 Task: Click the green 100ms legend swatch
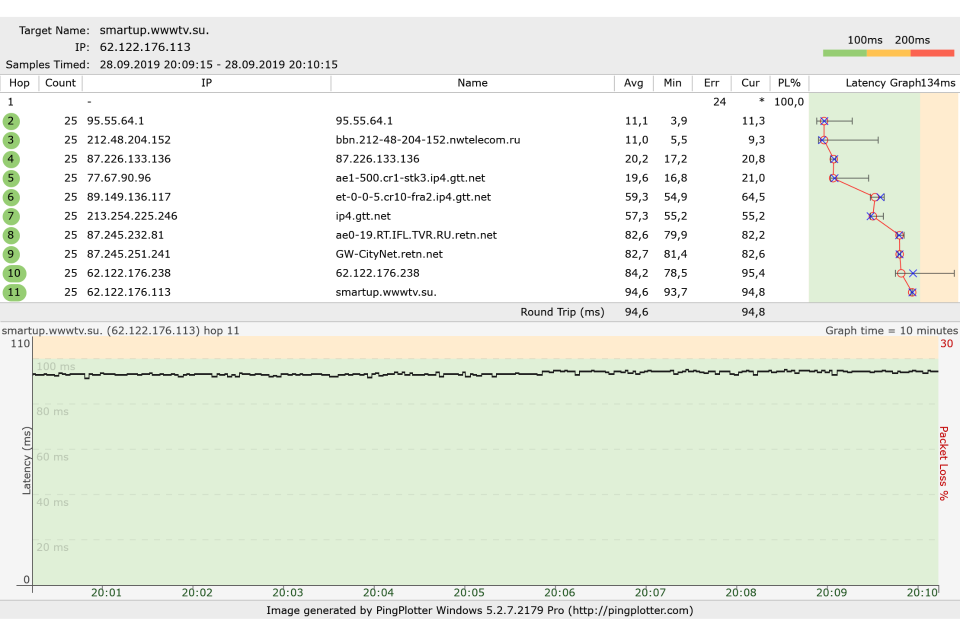[x=844, y=52]
